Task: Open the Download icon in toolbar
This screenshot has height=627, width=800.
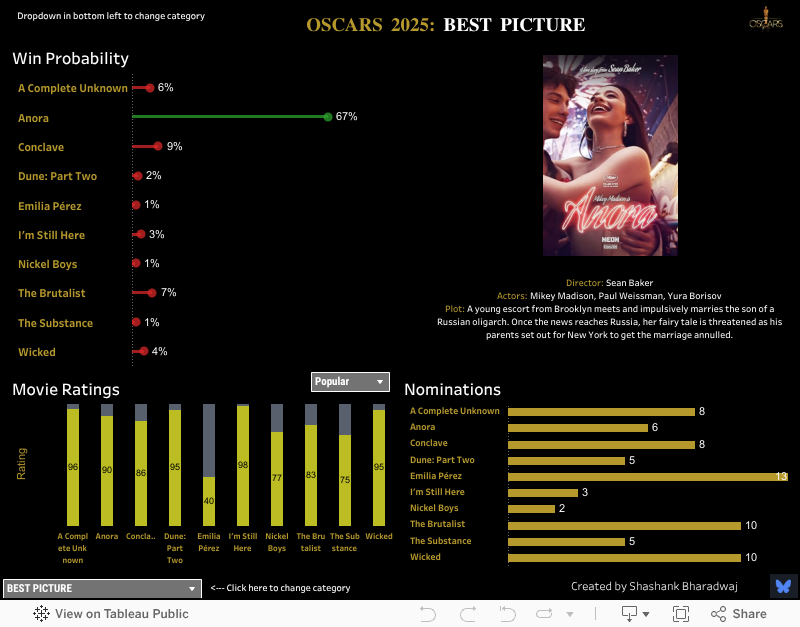Action: (630, 614)
